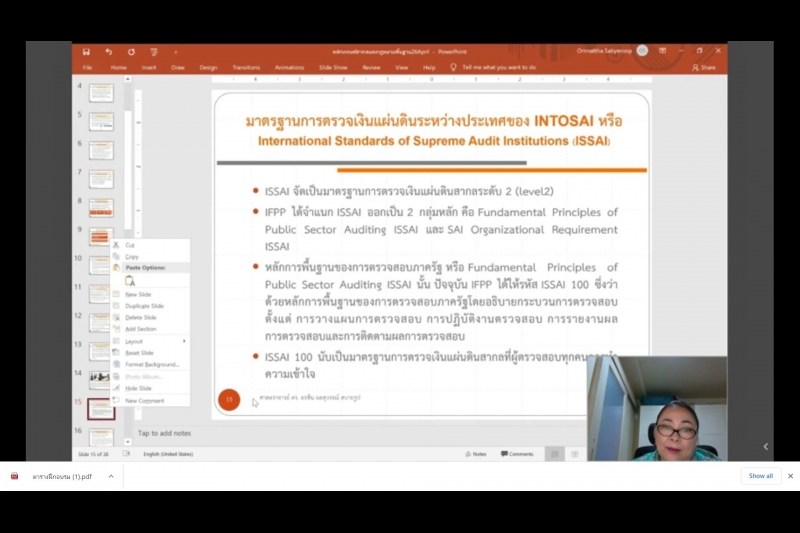Choose Duplicate Slide from context menu

pyautogui.click(x=144, y=306)
